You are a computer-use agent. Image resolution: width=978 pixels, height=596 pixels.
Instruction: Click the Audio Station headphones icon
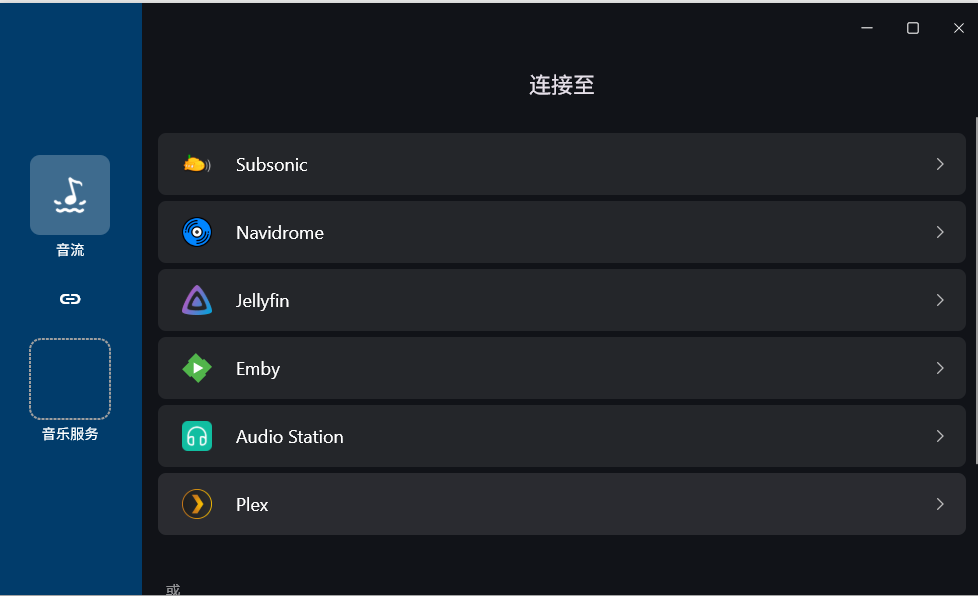point(197,436)
